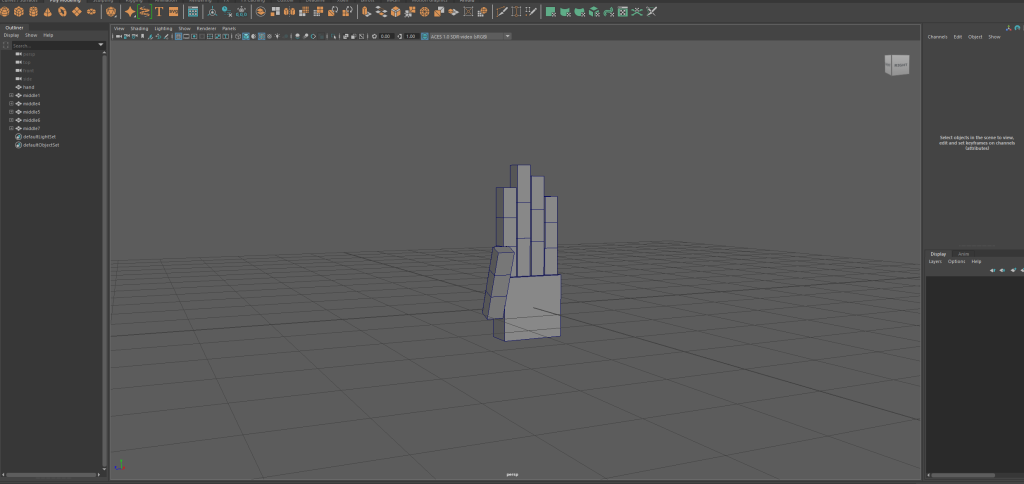Open the viewport View menu
The height and width of the screenshot is (484, 1024).
(x=119, y=29)
